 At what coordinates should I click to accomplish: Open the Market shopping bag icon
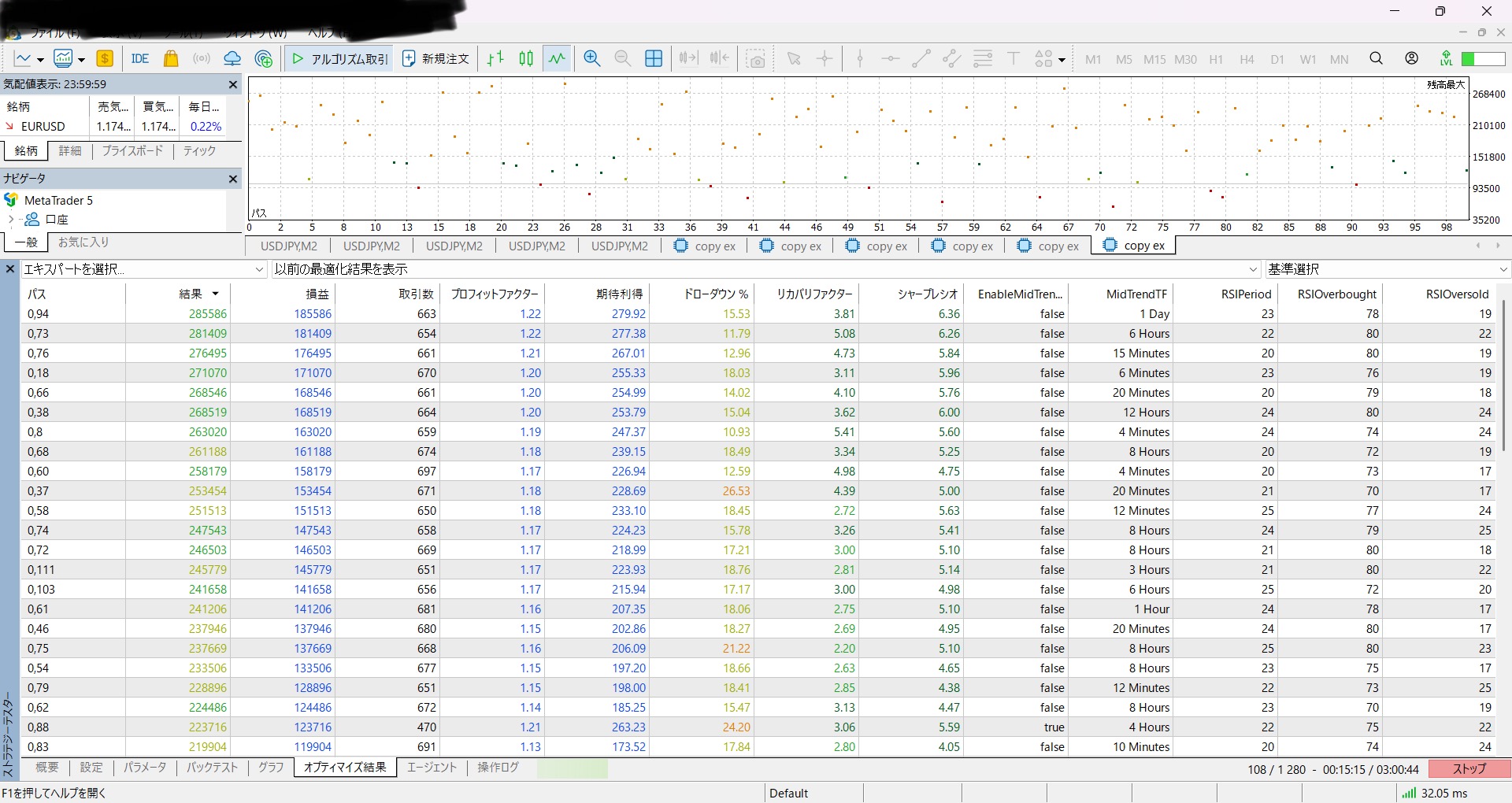[171, 58]
